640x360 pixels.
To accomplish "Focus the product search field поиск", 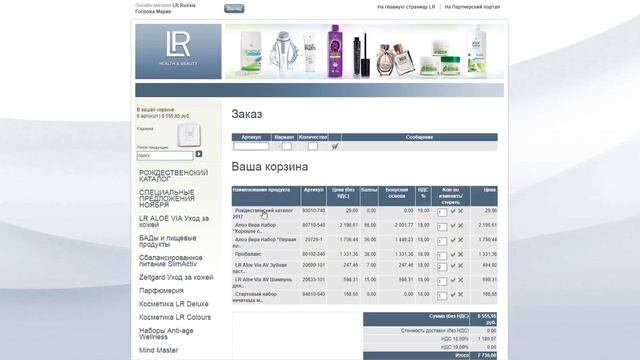I will [165, 156].
